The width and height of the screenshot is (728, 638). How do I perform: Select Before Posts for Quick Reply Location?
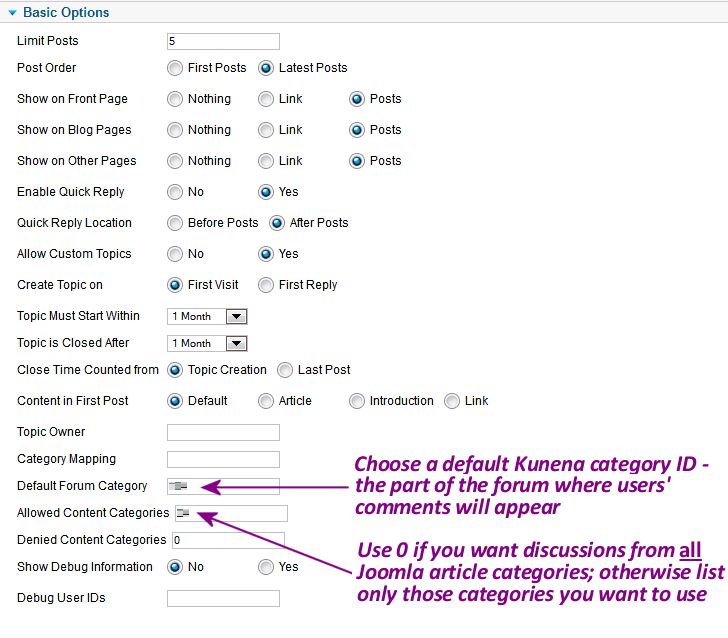coord(175,223)
